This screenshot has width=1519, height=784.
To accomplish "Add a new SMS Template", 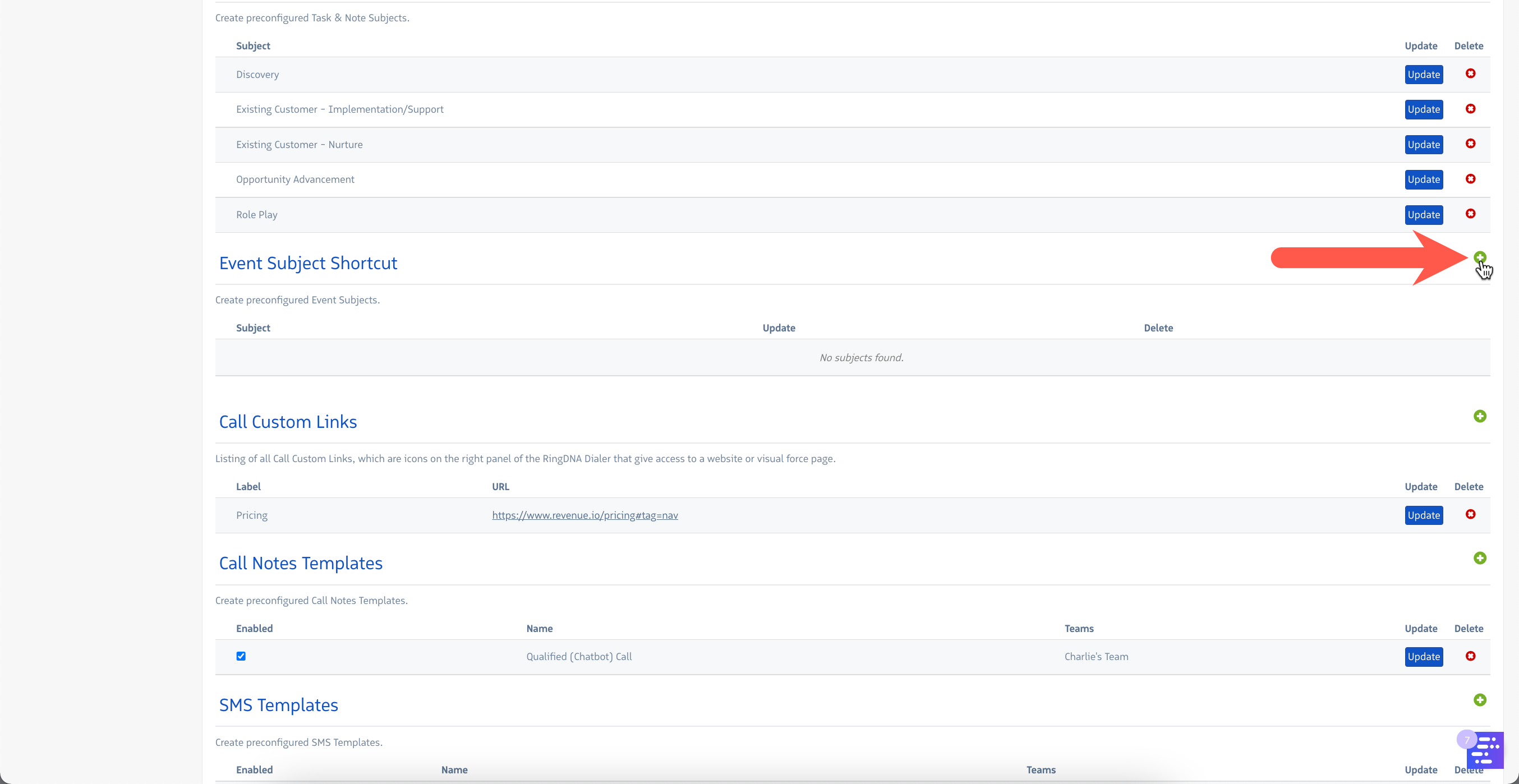I will (x=1480, y=700).
